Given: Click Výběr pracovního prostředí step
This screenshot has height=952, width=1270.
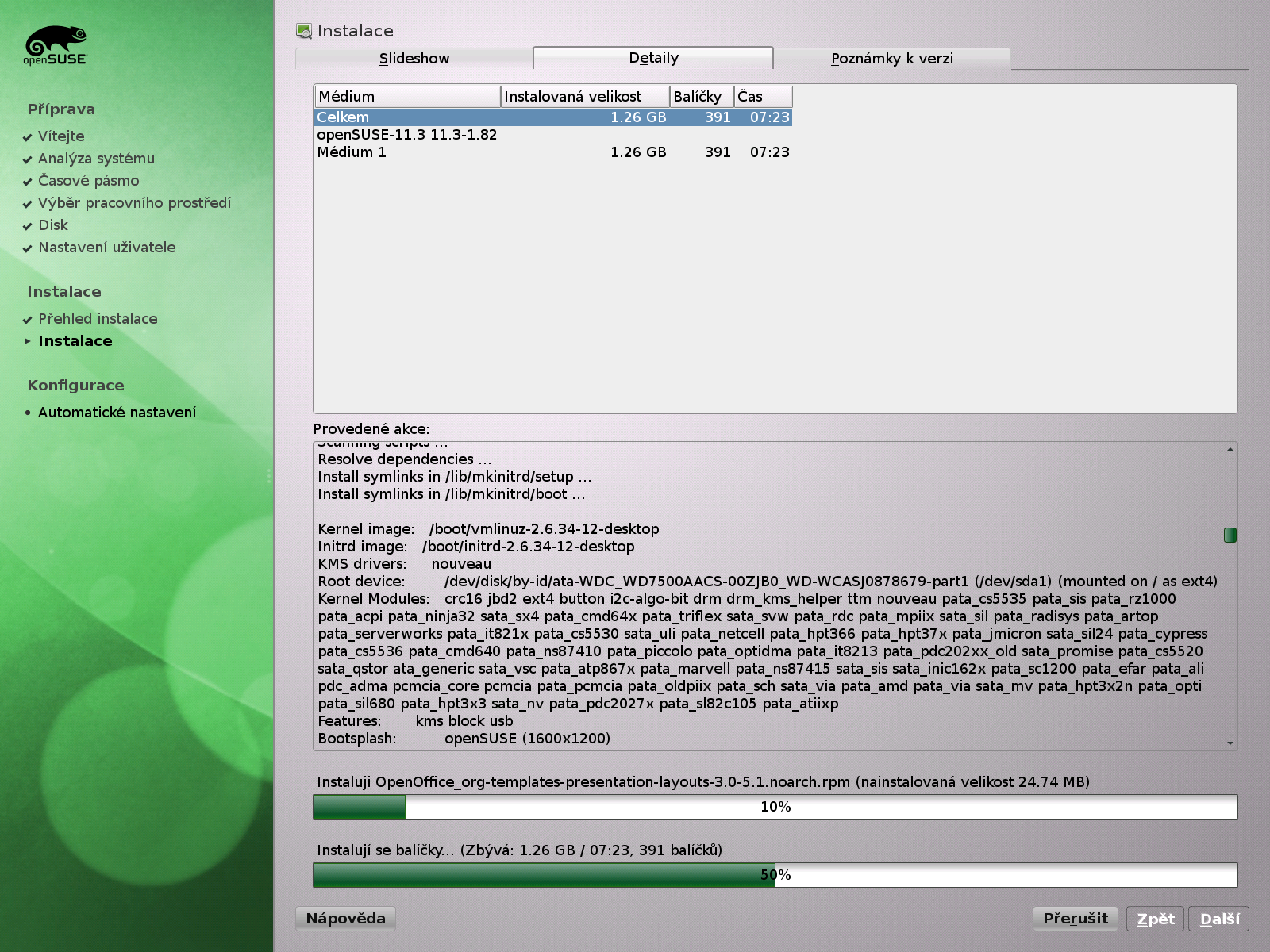Looking at the screenshot, I should [134, 203].
